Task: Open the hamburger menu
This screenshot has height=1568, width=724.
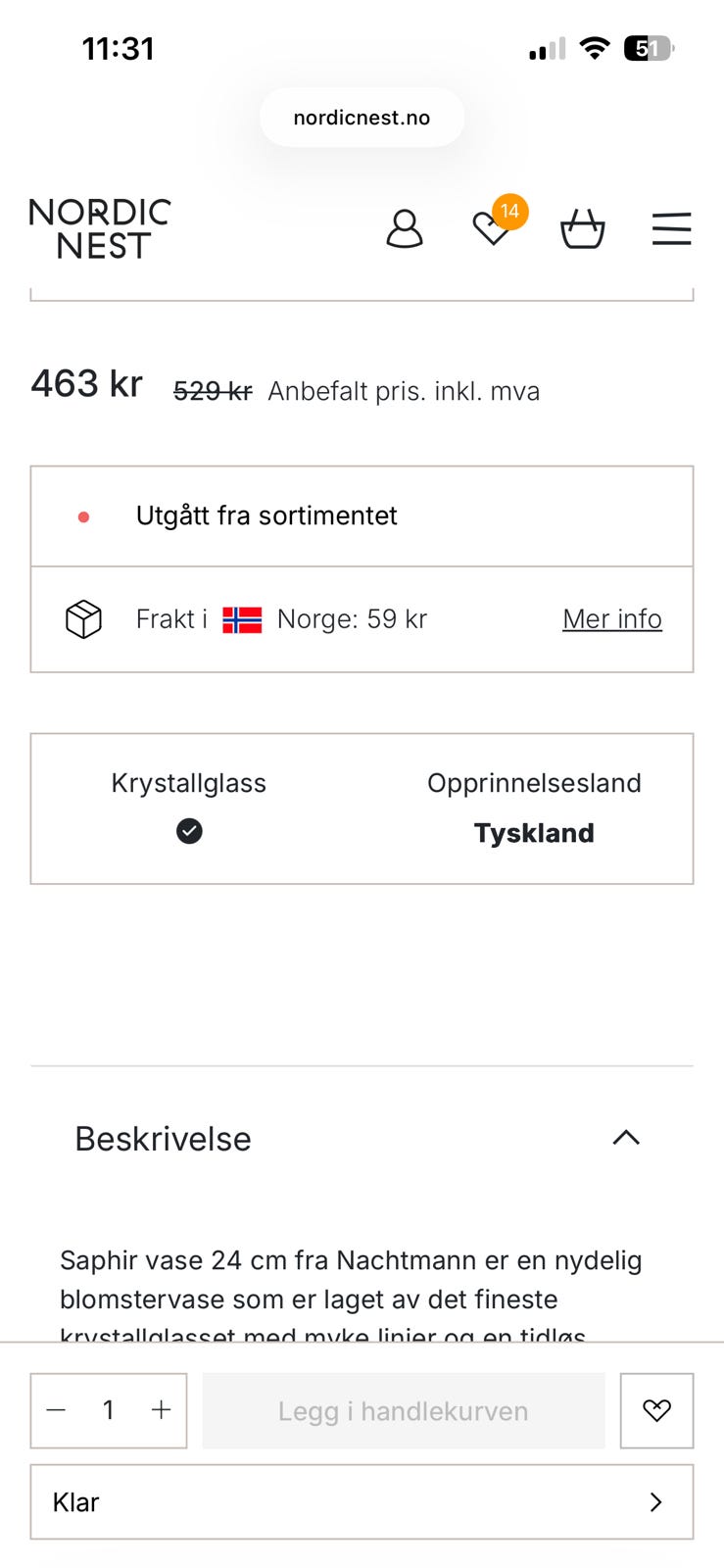Action: point(672,229)
